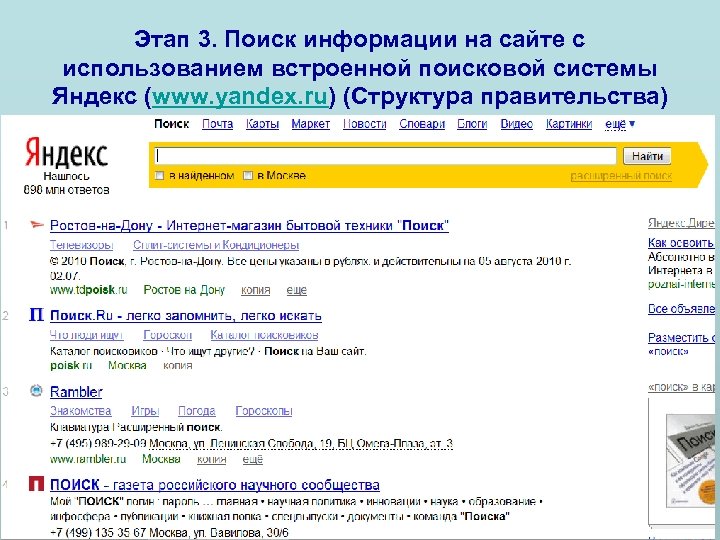This screenshot has width=720, height=540.
Task: Open 'ещё' link of www.rambler.ru result
Action: click(253, 459)
